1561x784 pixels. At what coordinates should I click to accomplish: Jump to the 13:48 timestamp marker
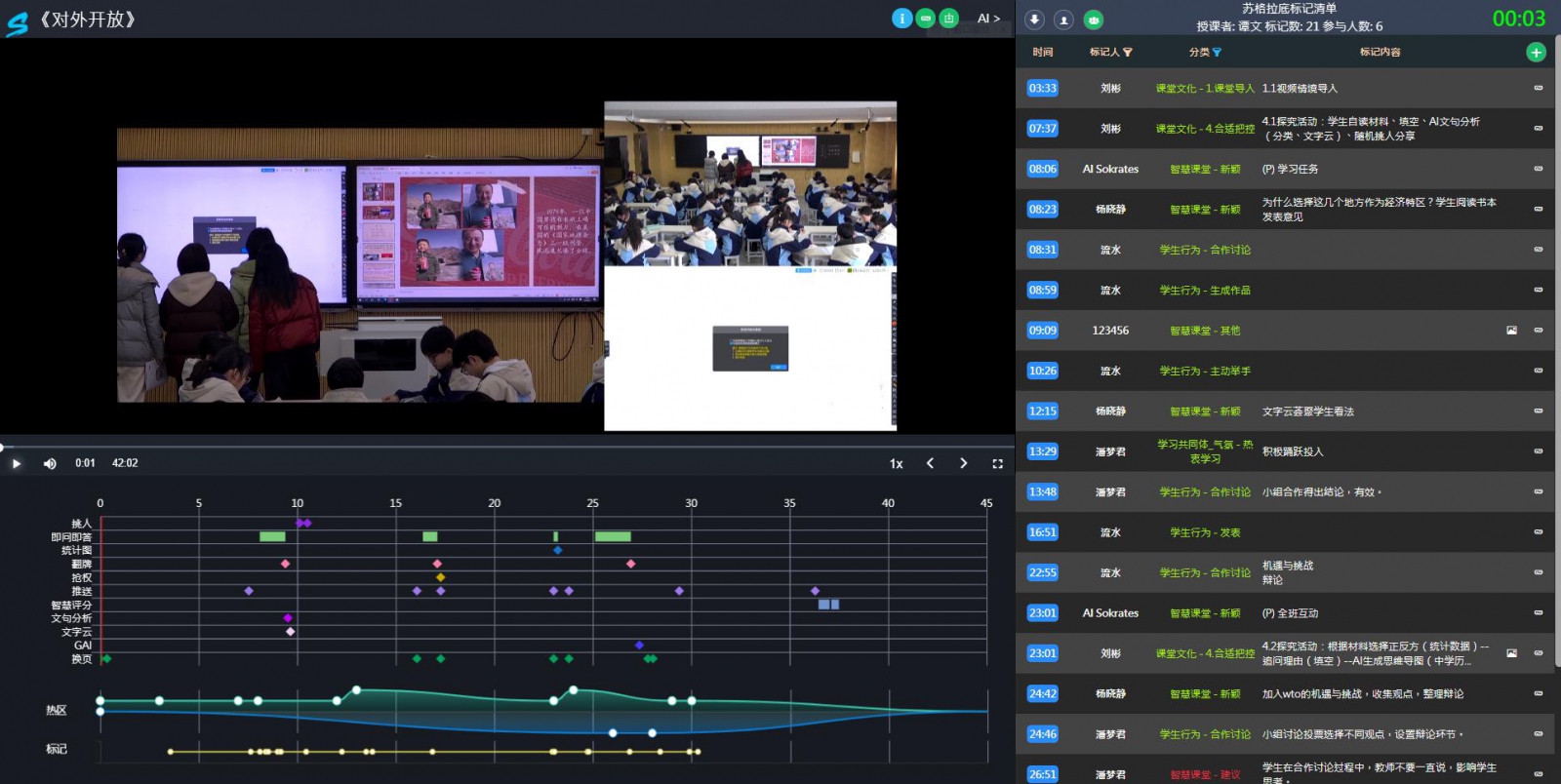(1042, 492)
